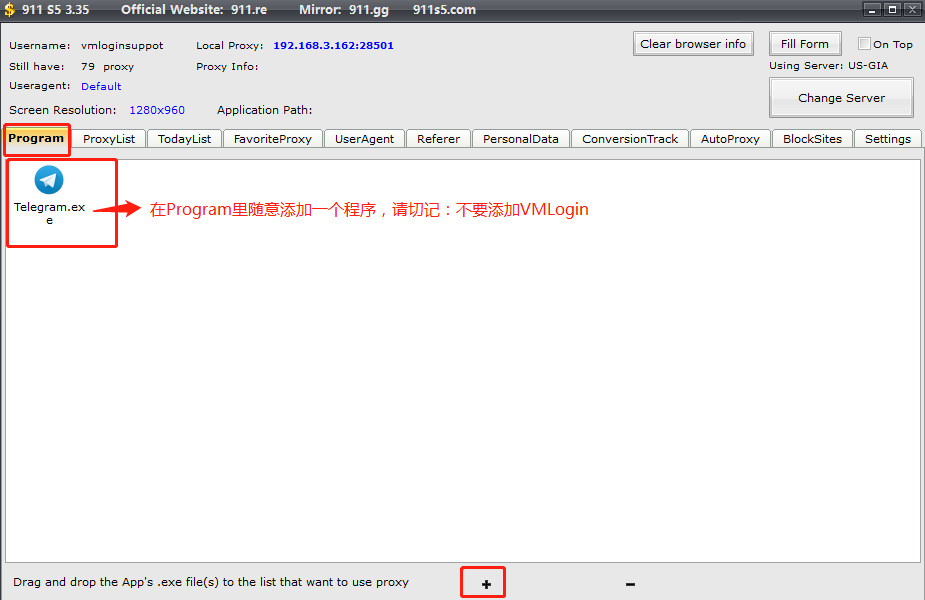Go to the UserAgent tab
Screen dimensions: 925x600
click(364, 139)
